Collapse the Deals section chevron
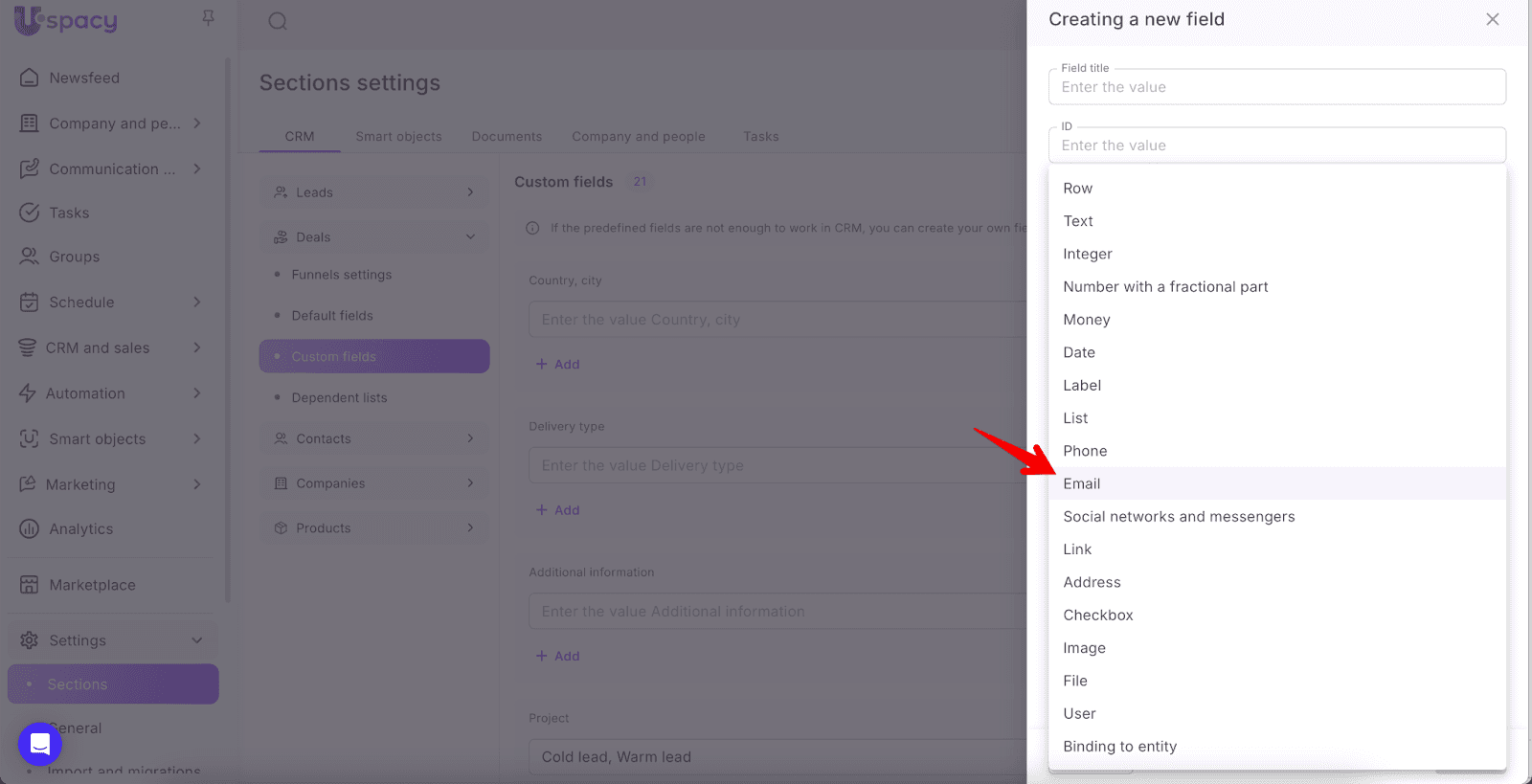 click(470, 237)
